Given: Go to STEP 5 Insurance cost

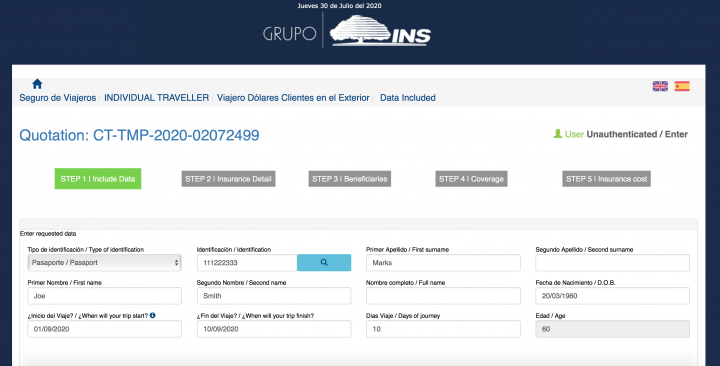Looking at the screenshot, I should pyautogui.click(x=607, y=179).
